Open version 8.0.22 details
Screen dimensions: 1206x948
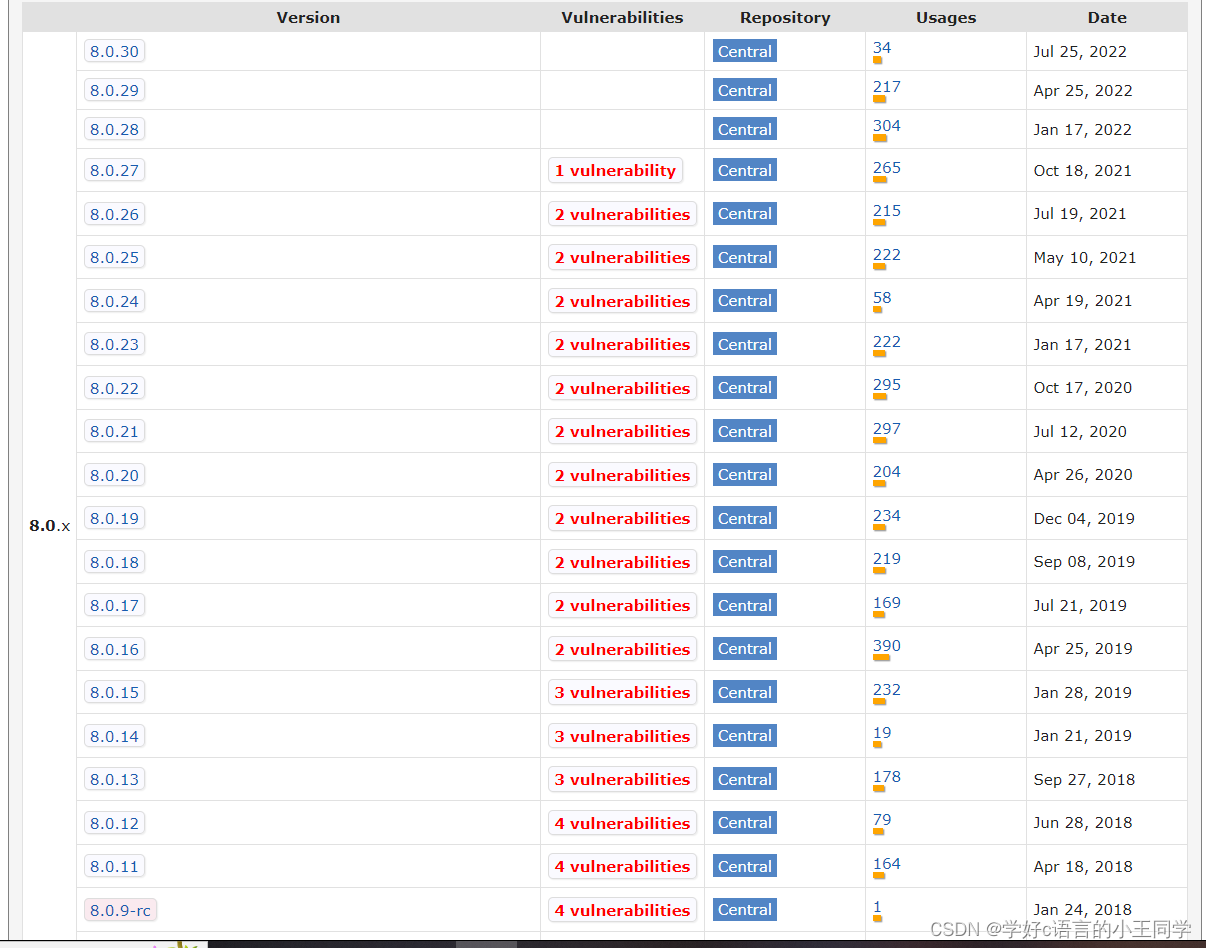114,388
